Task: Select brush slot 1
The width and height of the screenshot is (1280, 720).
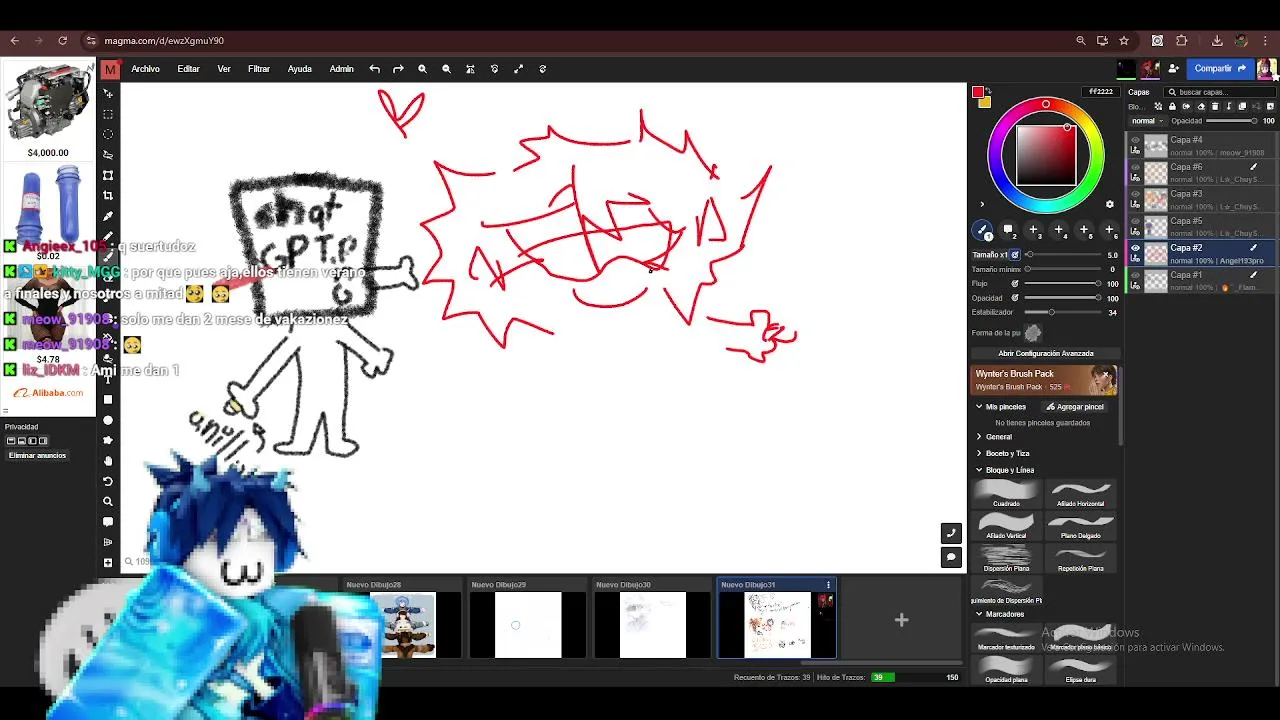Action: pyautogui.click(x=983, y=230)
